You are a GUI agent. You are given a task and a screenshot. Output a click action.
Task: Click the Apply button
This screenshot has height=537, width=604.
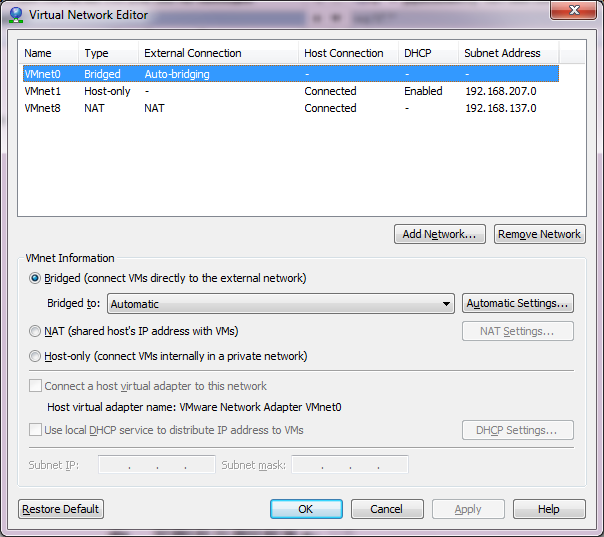click(x=468, y=509)
